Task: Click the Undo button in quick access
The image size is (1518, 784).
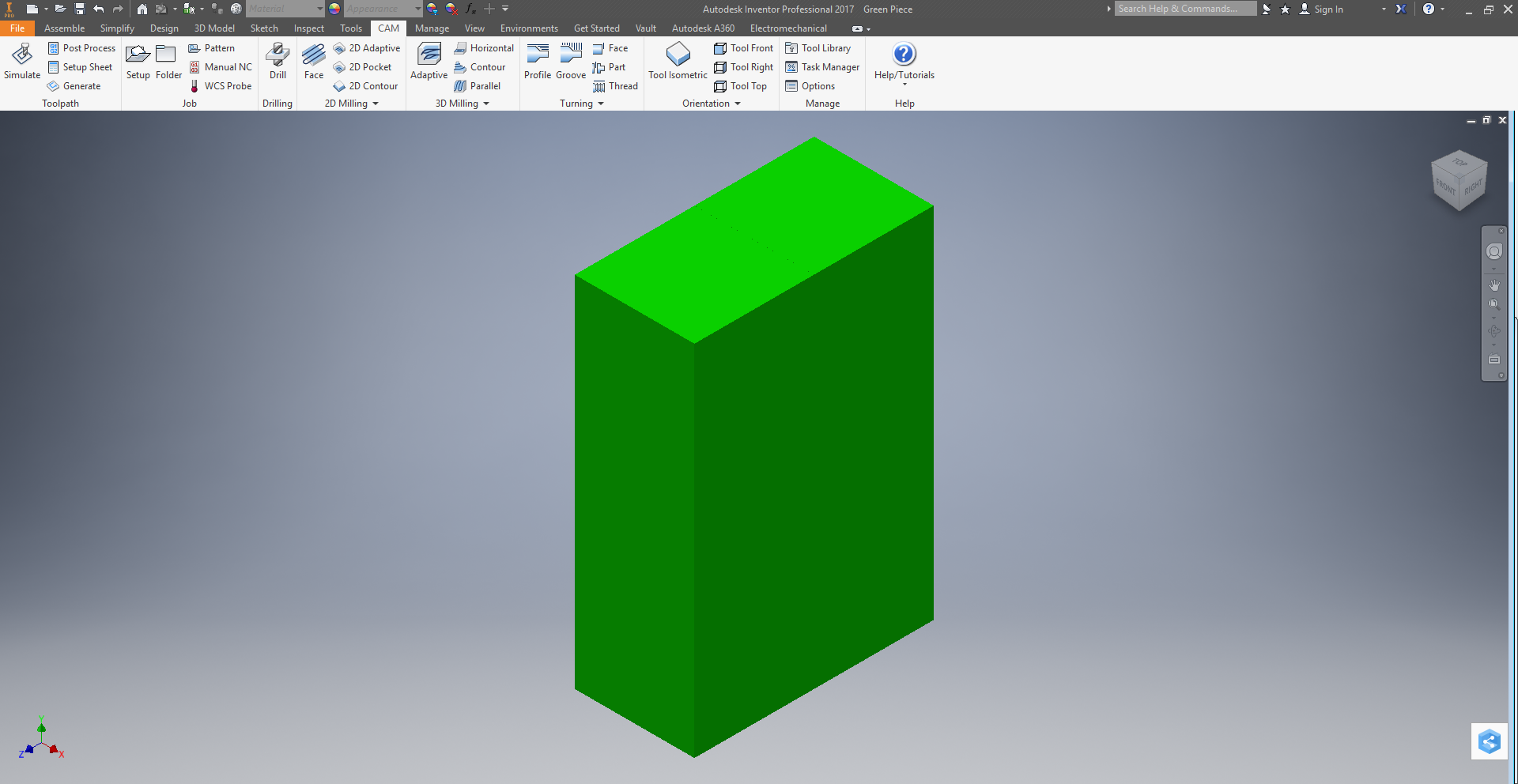Action: [99, 9]
